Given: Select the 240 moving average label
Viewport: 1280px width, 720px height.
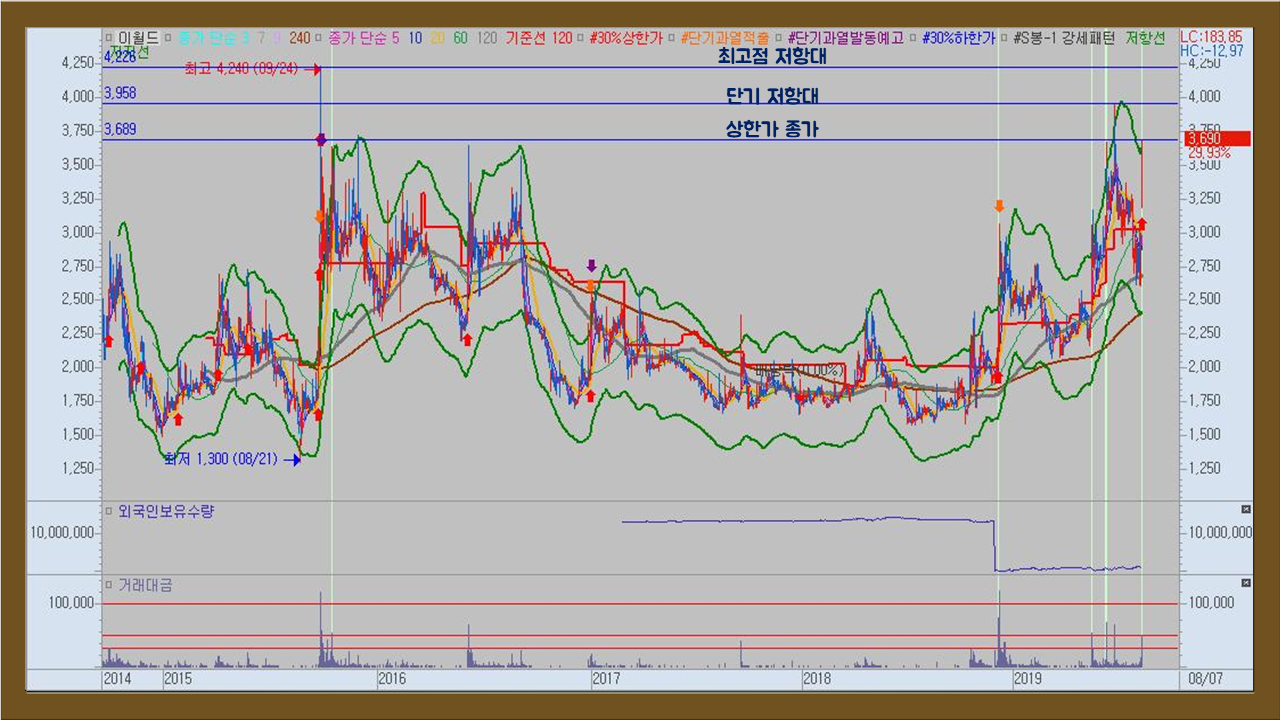Looking at the screenshot, I should [x=299, y=38].
